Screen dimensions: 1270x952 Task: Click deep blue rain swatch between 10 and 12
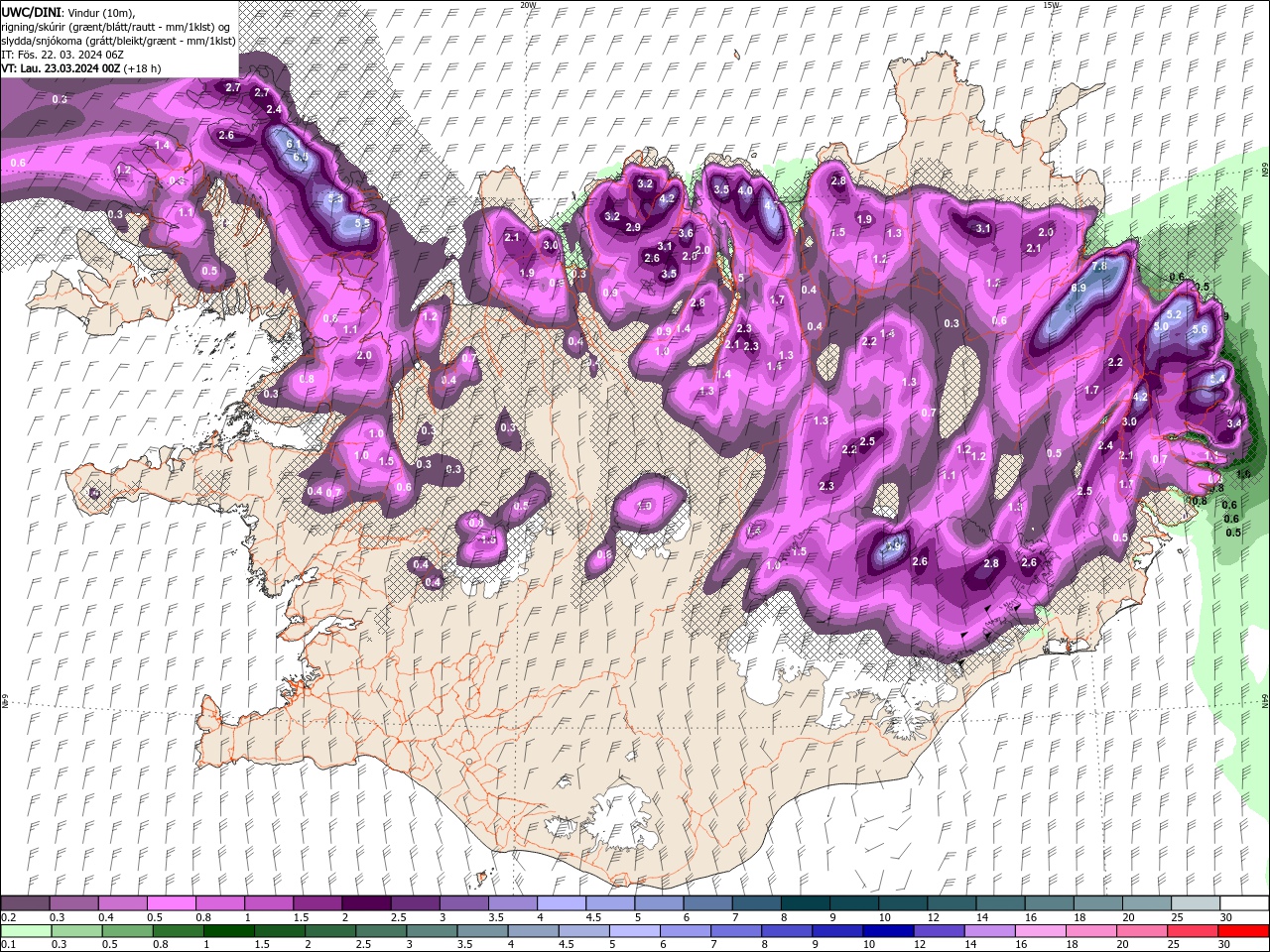click(x=888, y=931)
